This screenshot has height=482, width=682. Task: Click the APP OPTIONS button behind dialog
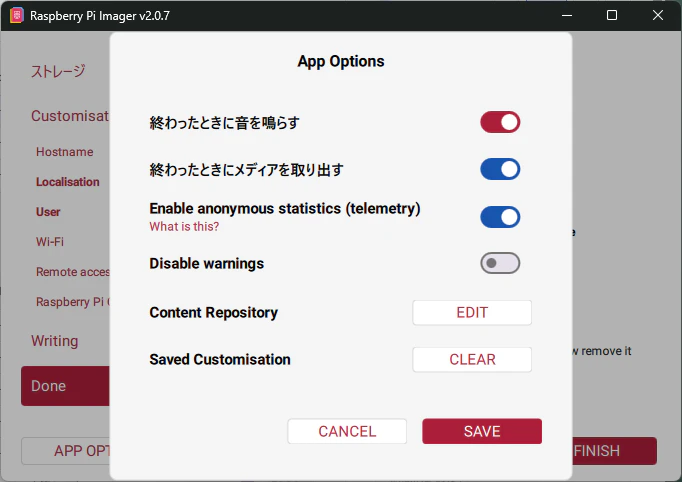pos(65,451)
